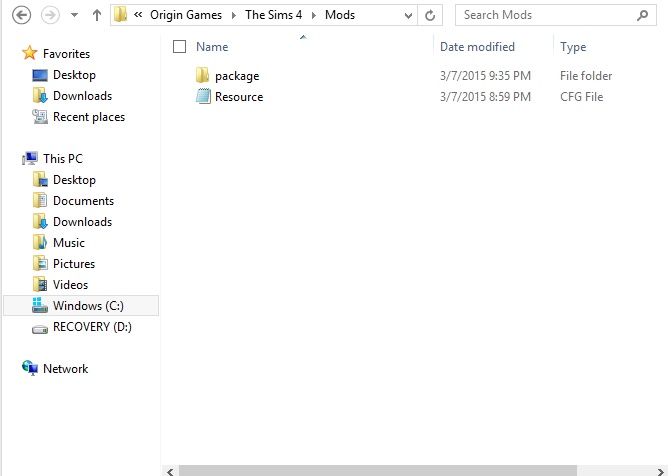Click the horizontal scrollbar left arrow
The height and width of the screenshot is (476, 668).
point(170,471)
